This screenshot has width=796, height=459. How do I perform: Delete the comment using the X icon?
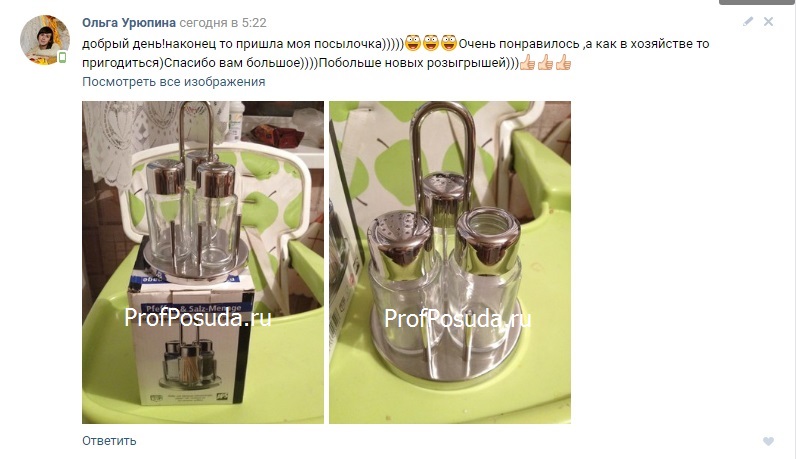(x=769, y=21)
